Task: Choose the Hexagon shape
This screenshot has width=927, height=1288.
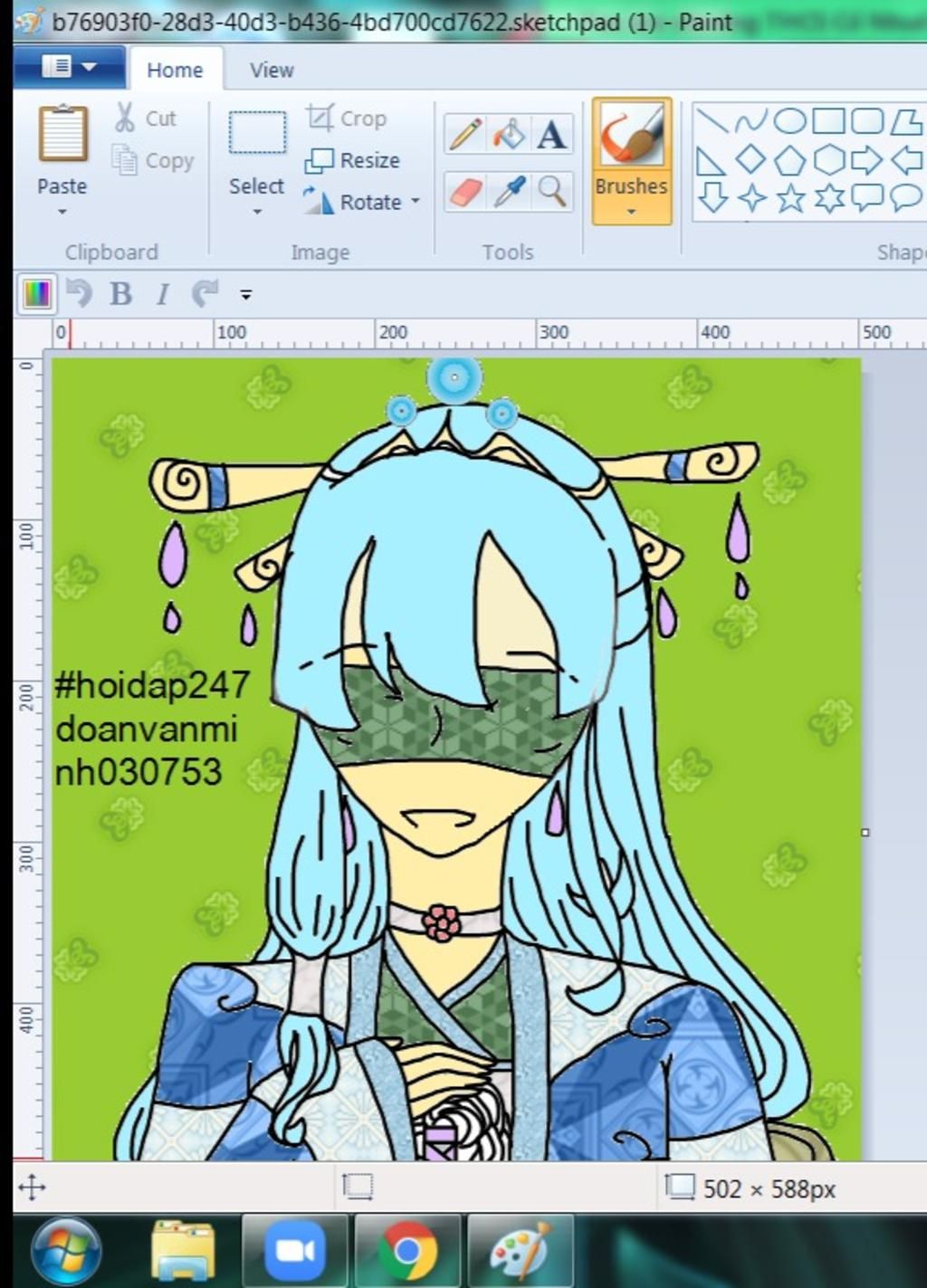Action: pyautogui.click(x=828, y=160)
